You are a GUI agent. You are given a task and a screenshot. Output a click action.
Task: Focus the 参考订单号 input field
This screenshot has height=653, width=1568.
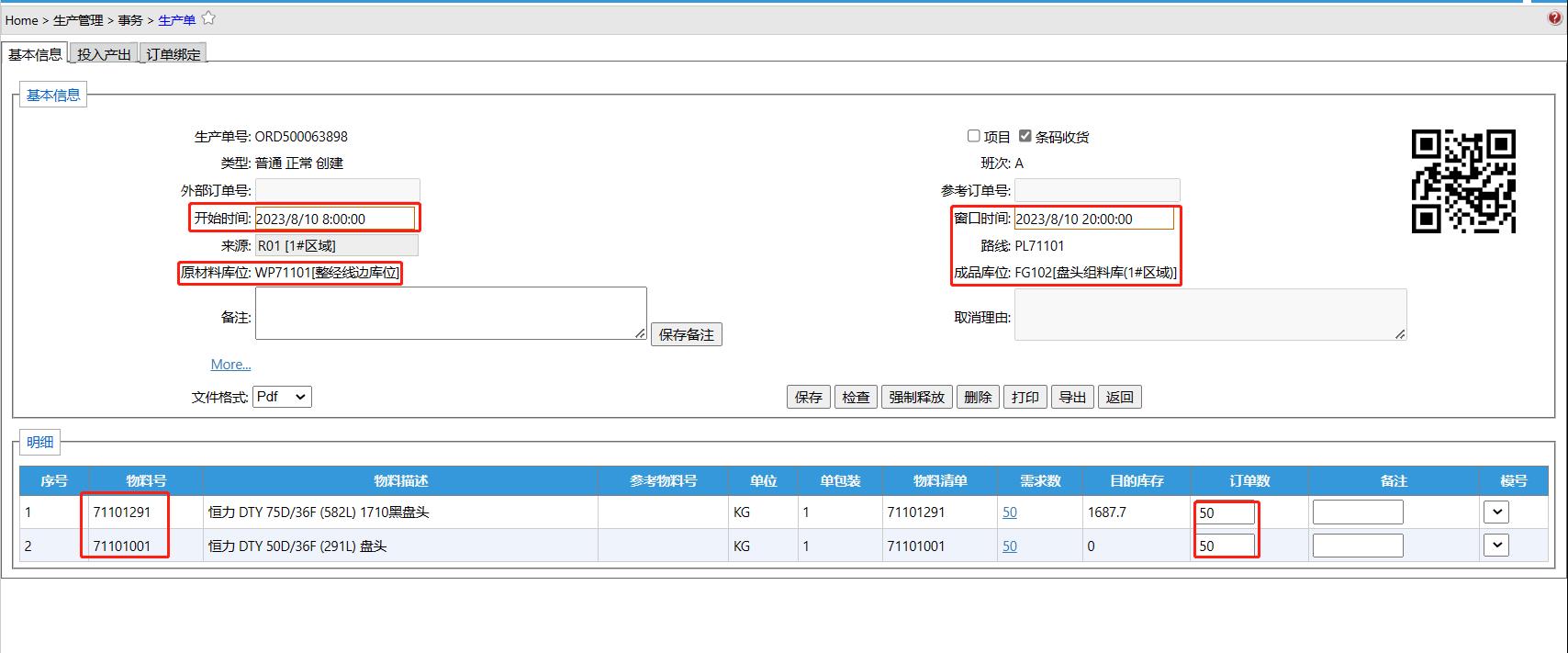pyautogui.click(x=1097, y=190)
